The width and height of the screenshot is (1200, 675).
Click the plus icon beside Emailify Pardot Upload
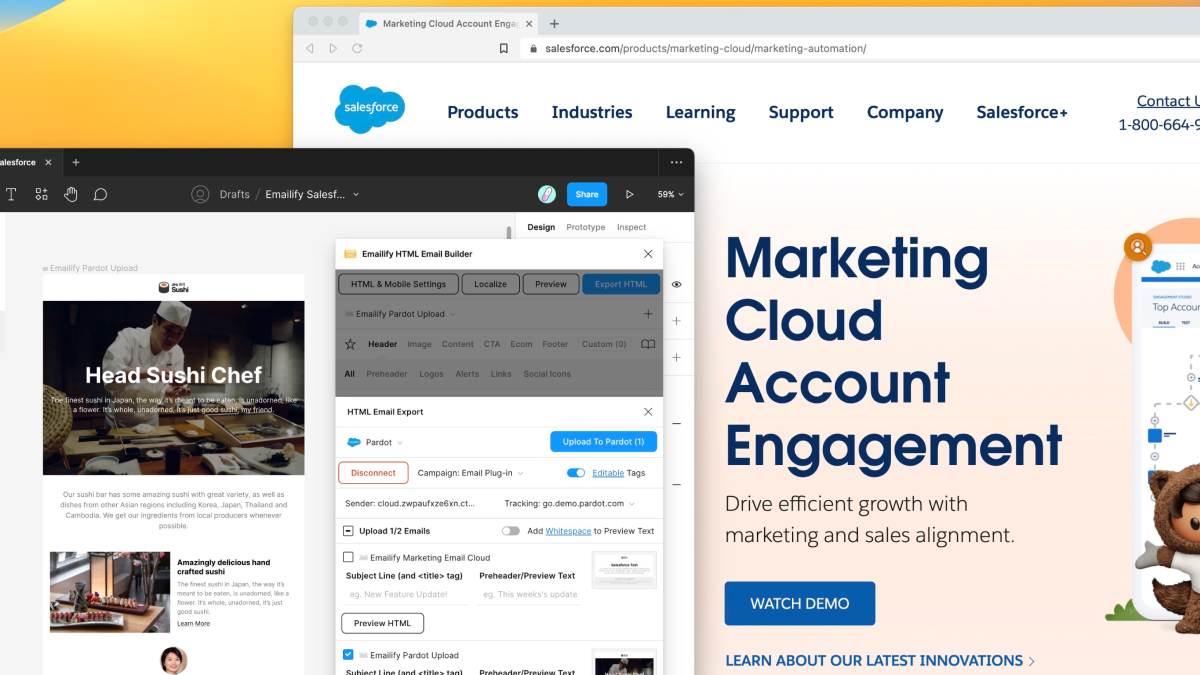(x=648, y=314)
